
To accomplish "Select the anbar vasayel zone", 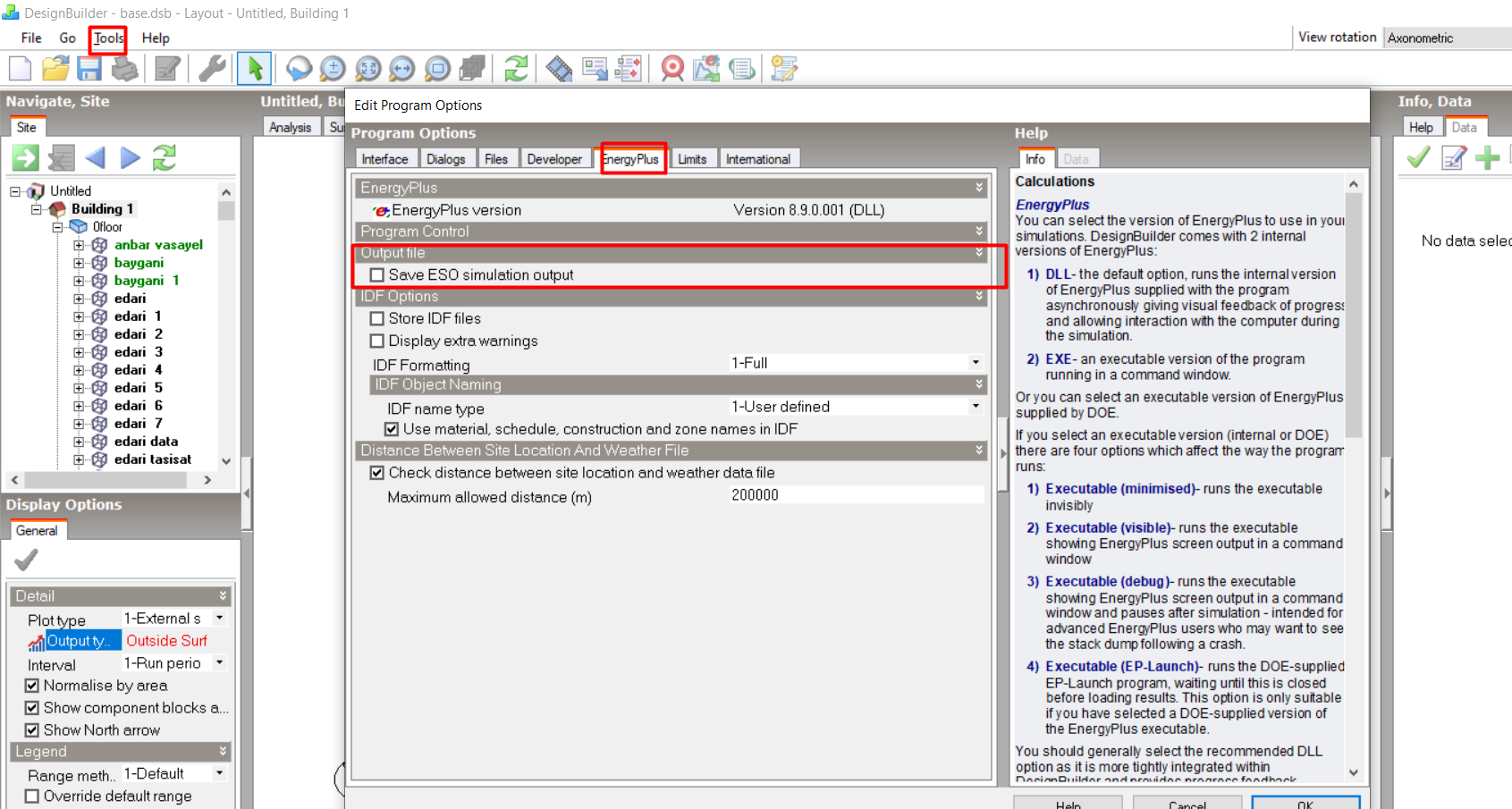I will tap(158, 245).
